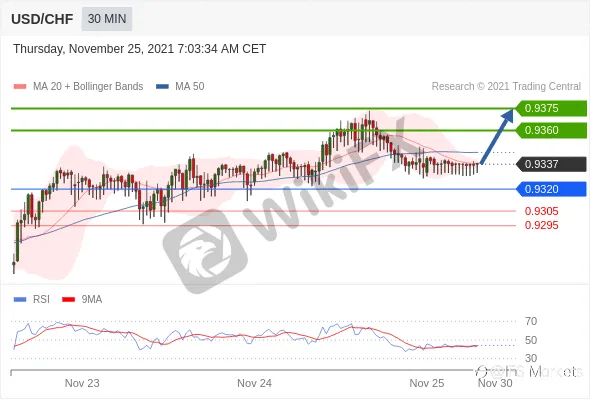Click the RSI legend blue swatch
The width and height of the screenshot is (590, 400).
[x=20, y=300]
